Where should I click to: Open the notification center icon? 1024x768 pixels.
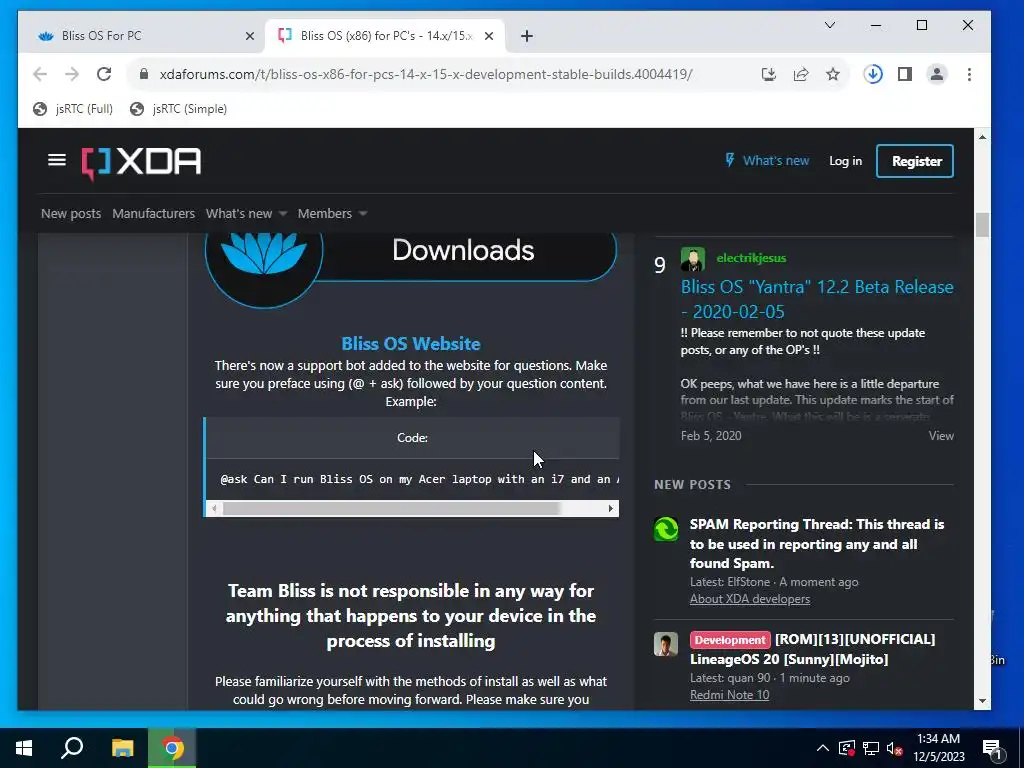[993, 749]
